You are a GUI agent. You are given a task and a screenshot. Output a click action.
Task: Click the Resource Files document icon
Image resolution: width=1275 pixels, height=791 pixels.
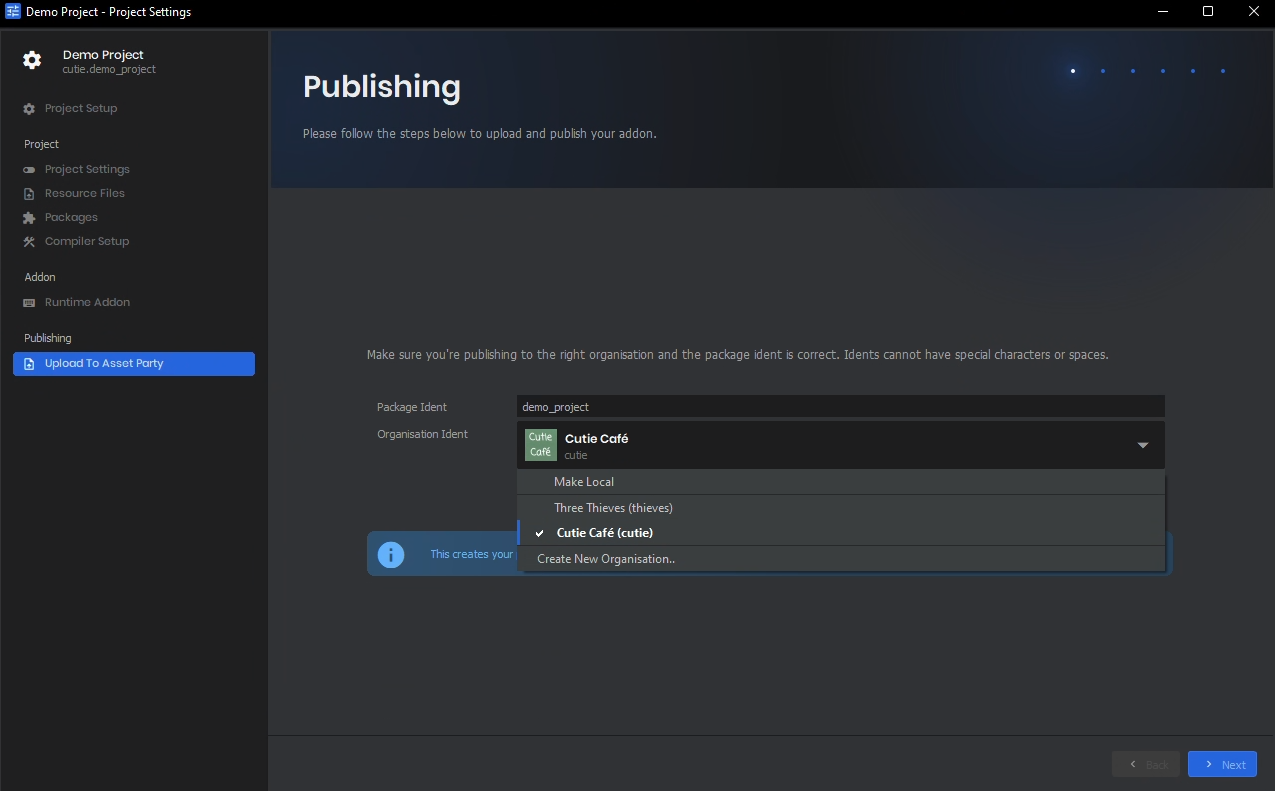click(x=29, y=194)
